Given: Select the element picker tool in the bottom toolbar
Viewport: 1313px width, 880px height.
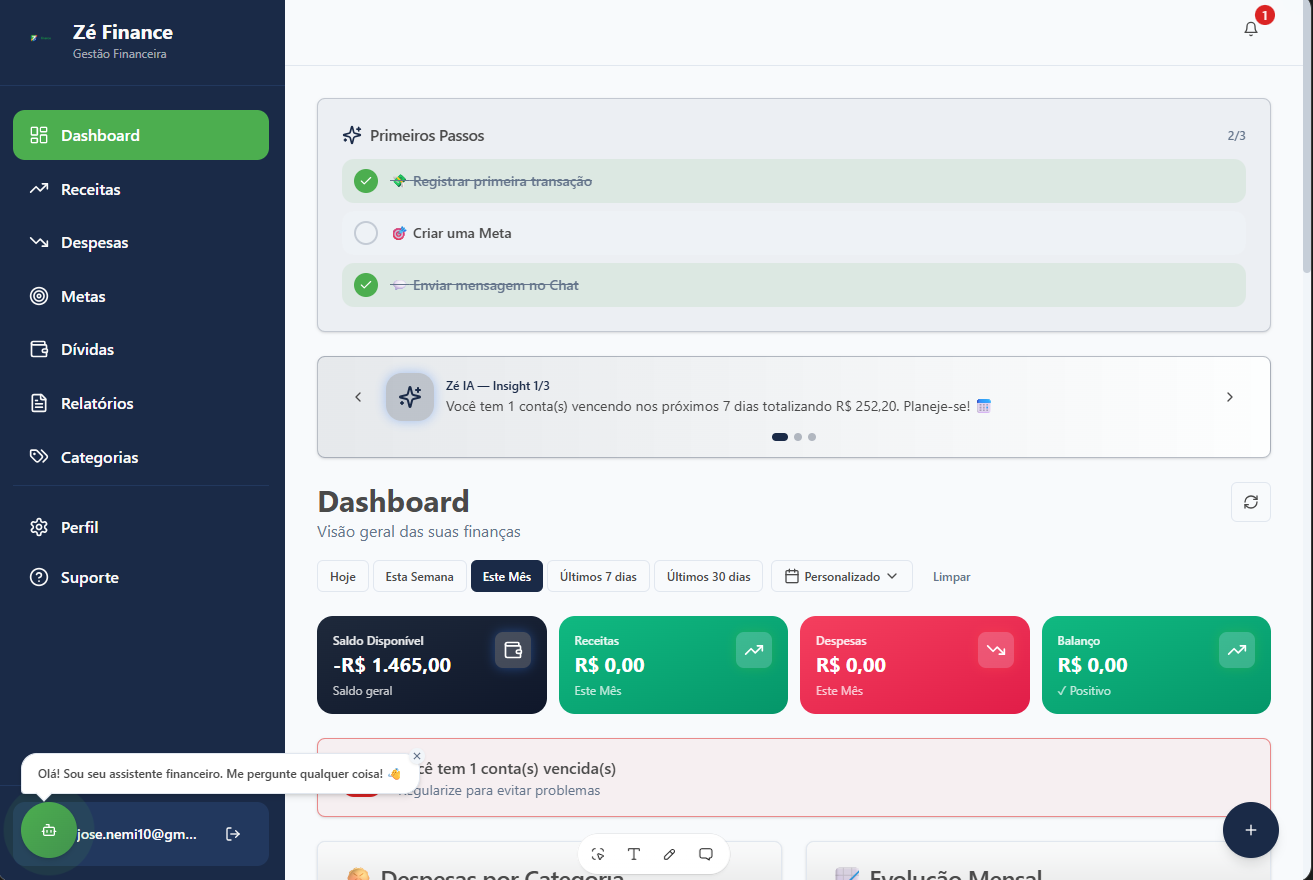Looking at the screenshot, I should [598, 854].
